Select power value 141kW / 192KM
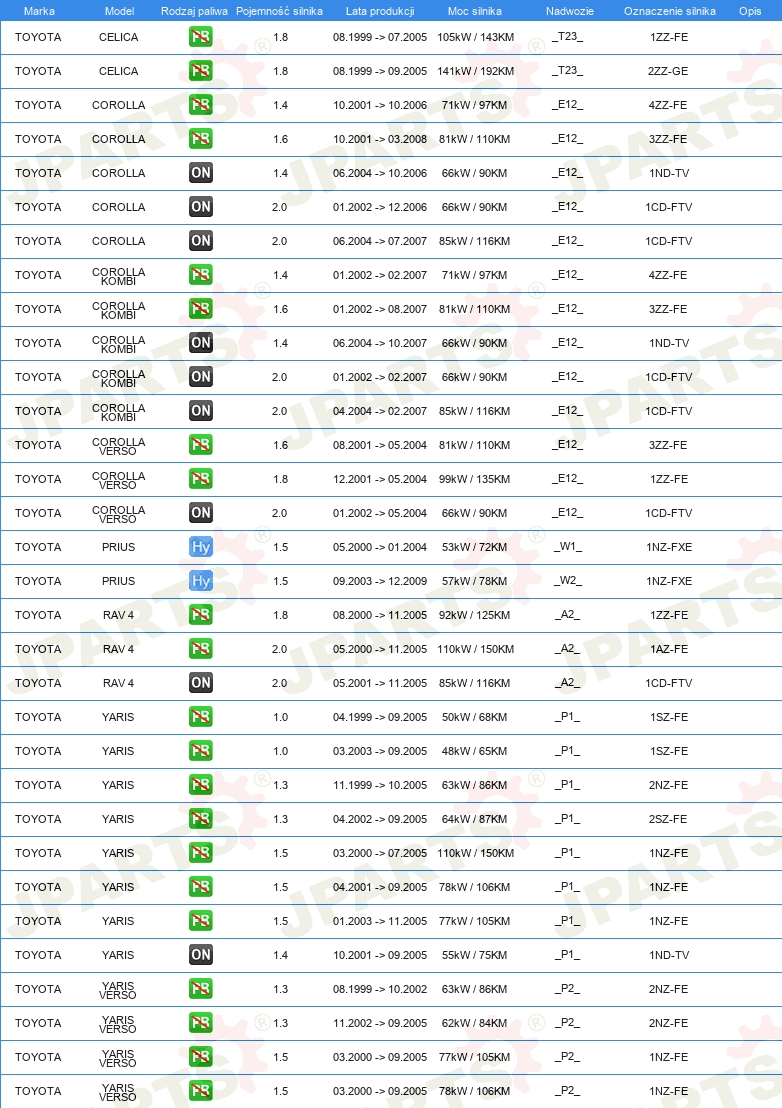This screenshot has width=782, height=1108. click(475, 71)
